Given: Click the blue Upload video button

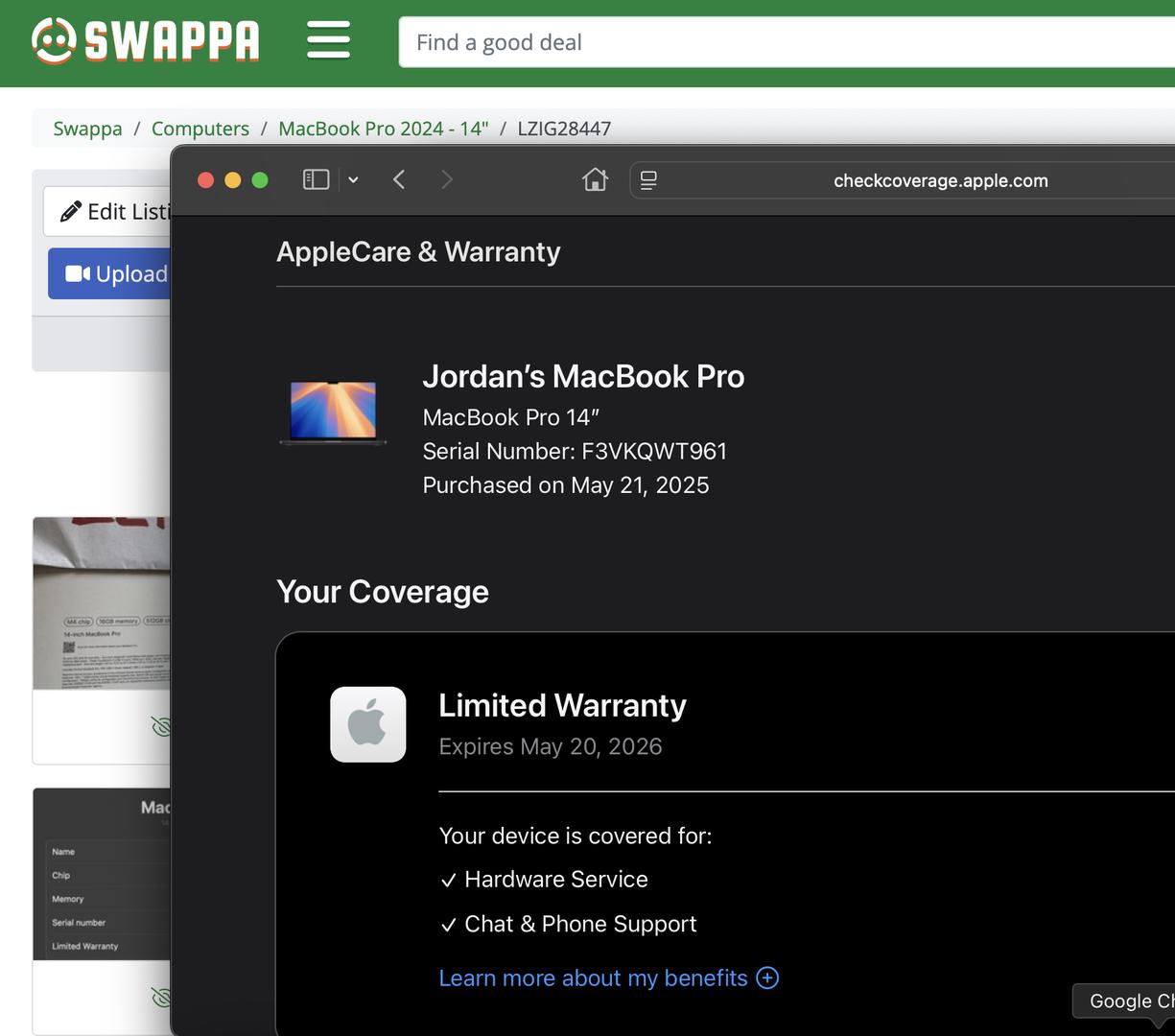Looking at the screenshot, I should click(109, 274).
